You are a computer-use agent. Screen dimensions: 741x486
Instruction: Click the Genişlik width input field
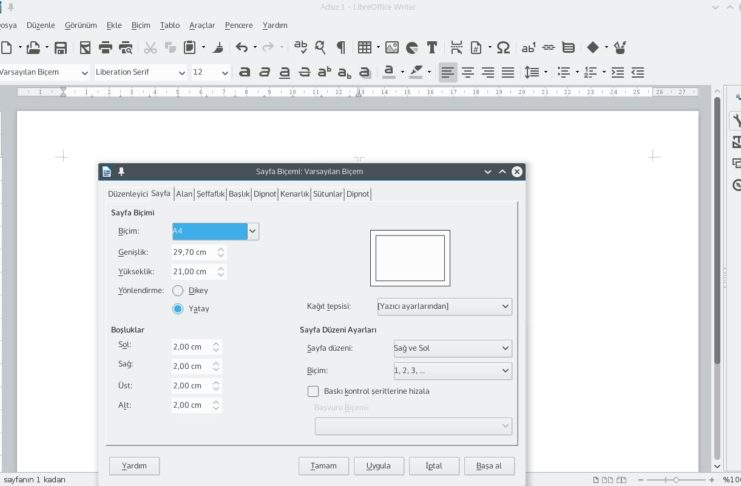coord(191,252)
